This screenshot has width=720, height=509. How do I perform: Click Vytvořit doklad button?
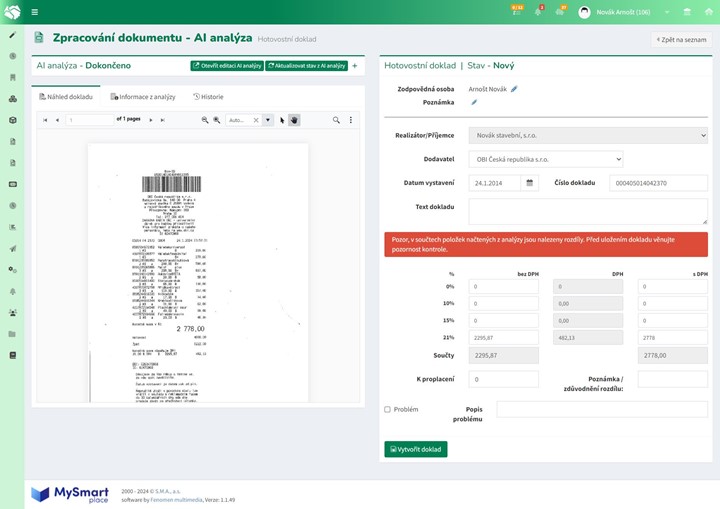[x=416, y=449]
